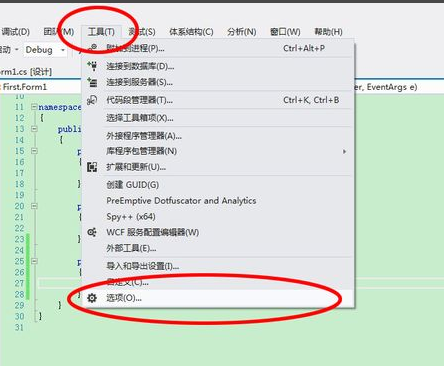
Task: Launch Spy++ (x64) entry
Action: click(218, 217)
